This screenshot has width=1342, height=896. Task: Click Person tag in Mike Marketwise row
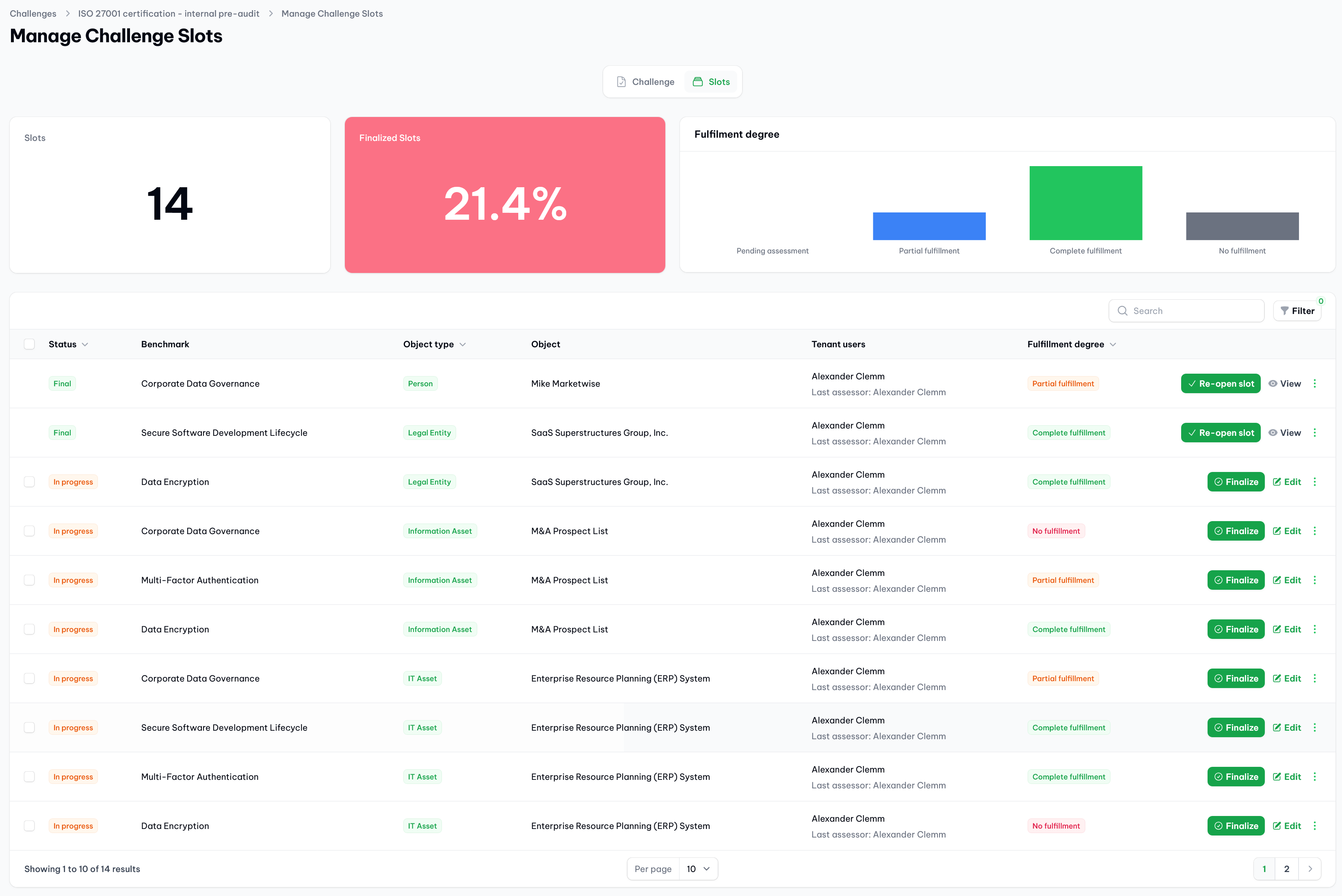[x=420, y=383]
